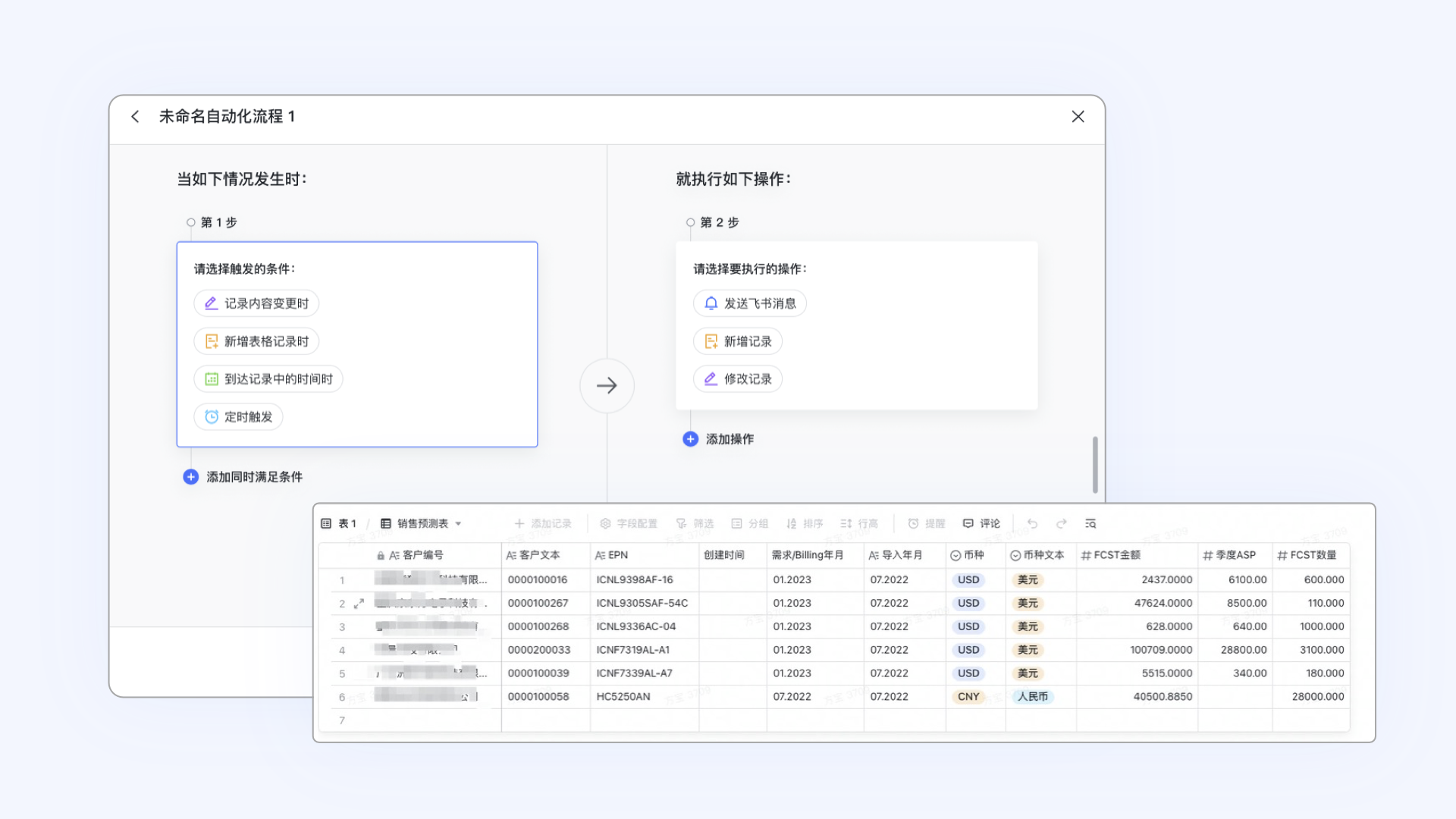The width and height of the screenshot is (1456, 819).
Task: Click the arrow circle between steps
Action: (607, 385)
